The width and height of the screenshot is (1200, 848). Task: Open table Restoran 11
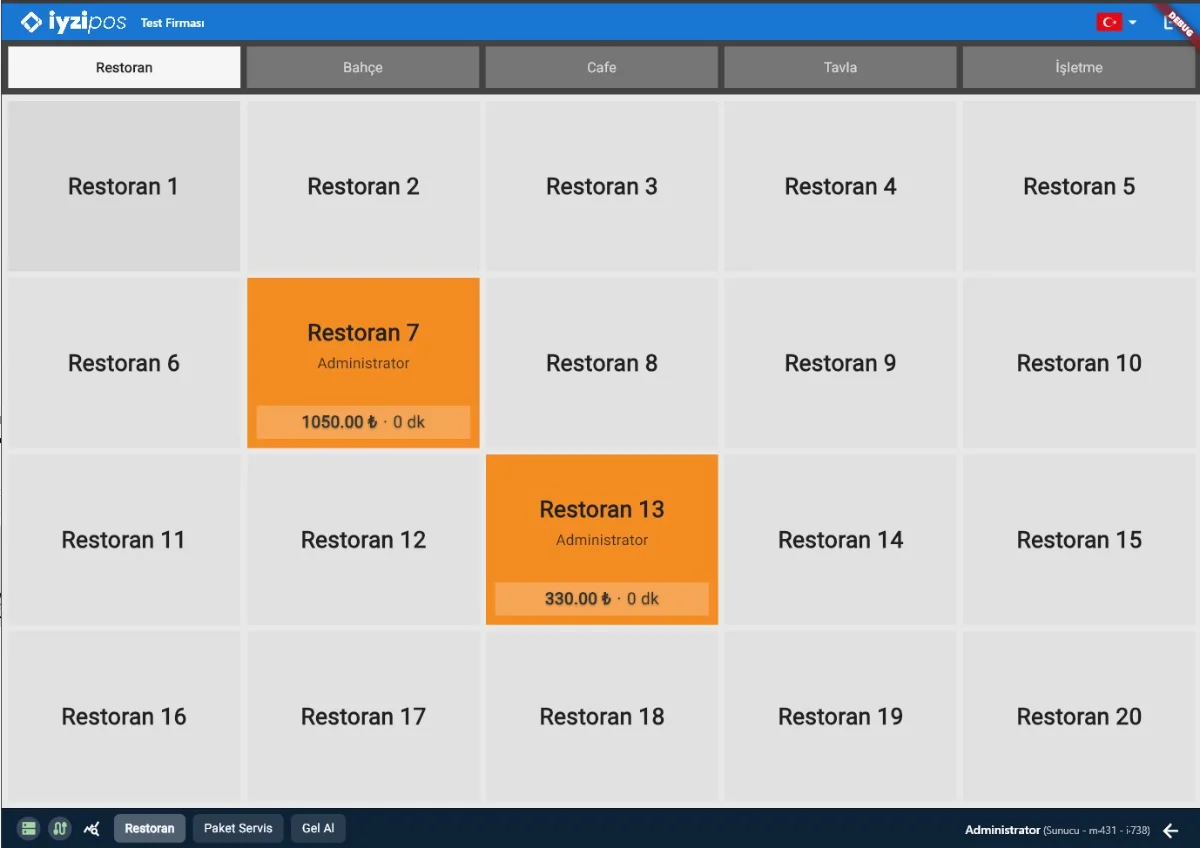pyautogui.click(x=124, y=540)
